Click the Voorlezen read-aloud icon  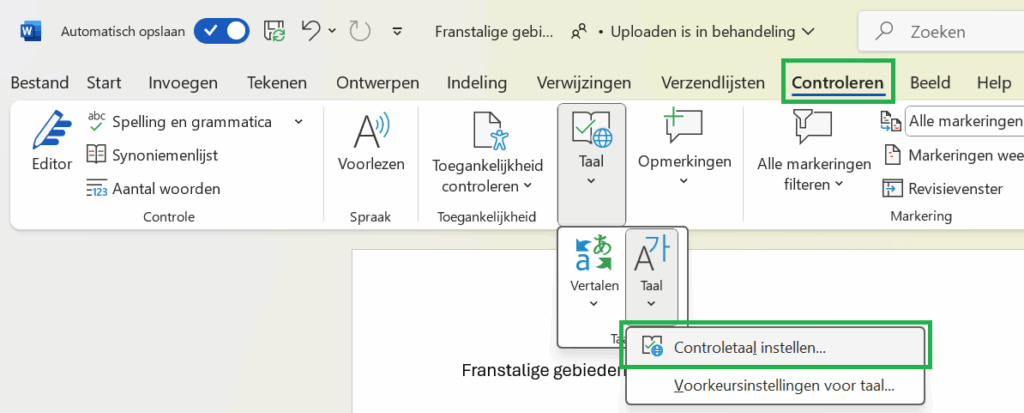point(371,131)
